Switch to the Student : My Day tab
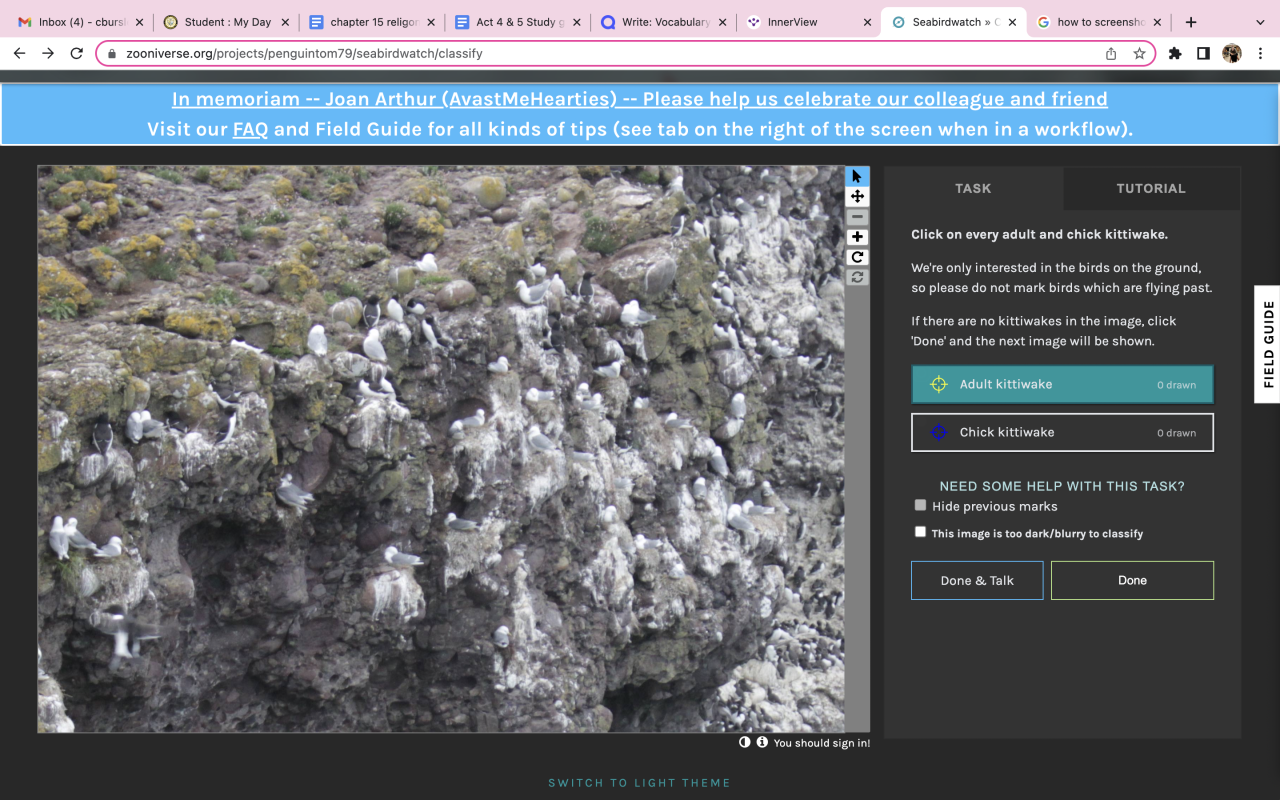 (226, 22)
